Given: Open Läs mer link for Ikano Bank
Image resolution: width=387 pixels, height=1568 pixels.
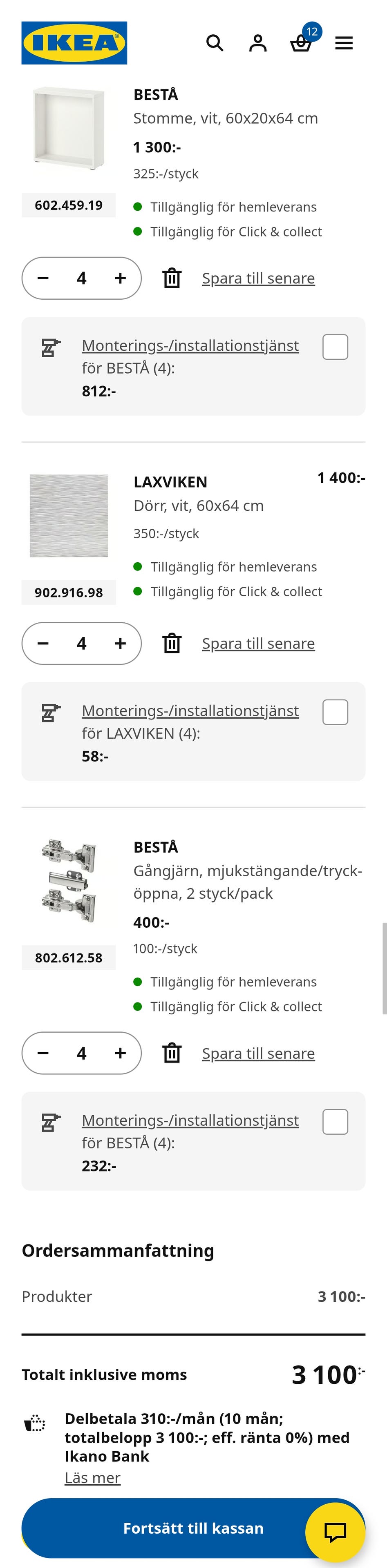Looking at the screenshot, I should pos(93,1477).
